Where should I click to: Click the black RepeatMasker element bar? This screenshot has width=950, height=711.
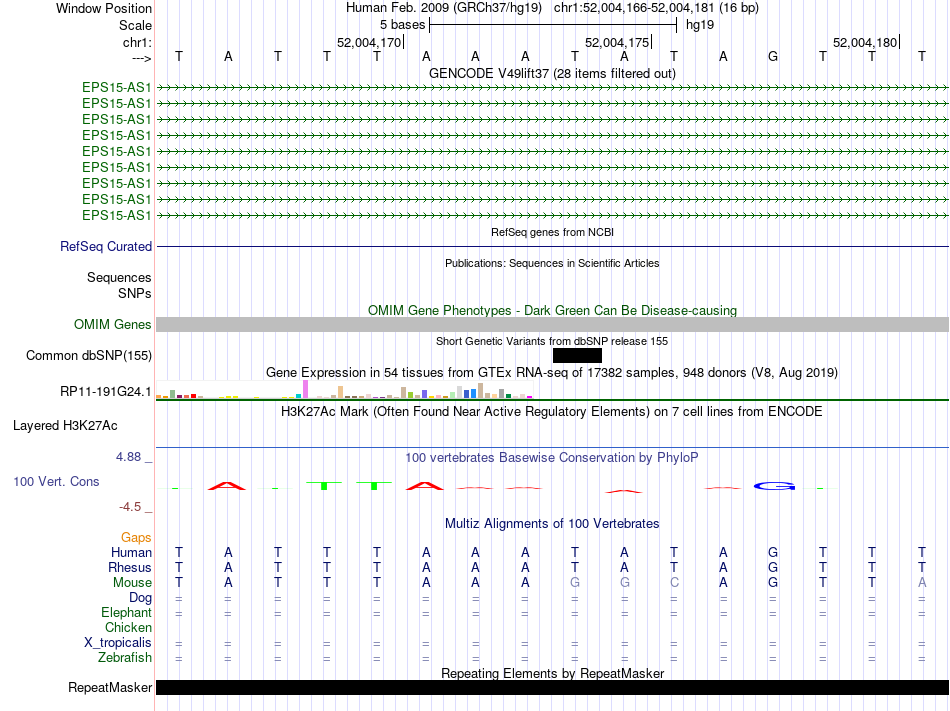(x=552, y=687)
